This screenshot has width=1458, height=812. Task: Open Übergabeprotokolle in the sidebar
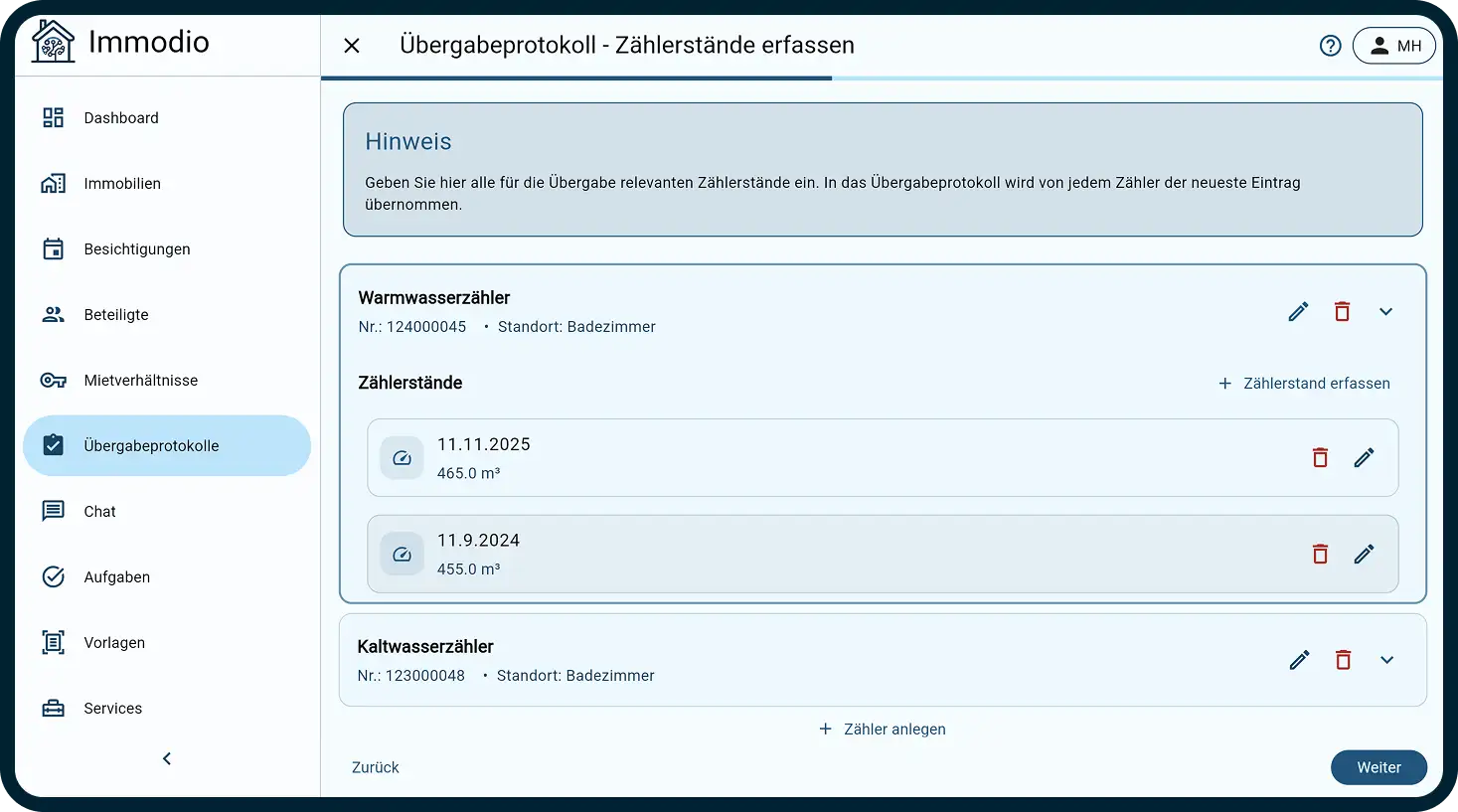coord(167,445)
